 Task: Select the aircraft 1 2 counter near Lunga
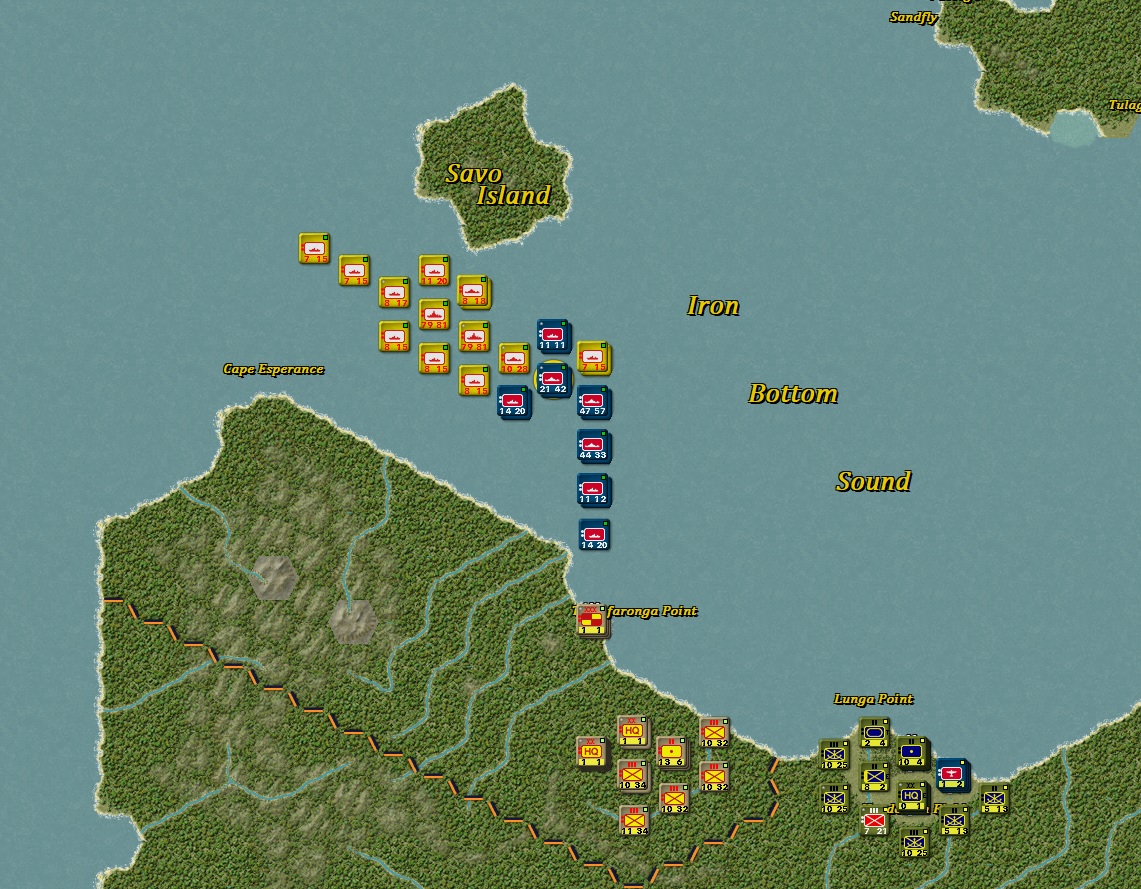tap(952, 774)
